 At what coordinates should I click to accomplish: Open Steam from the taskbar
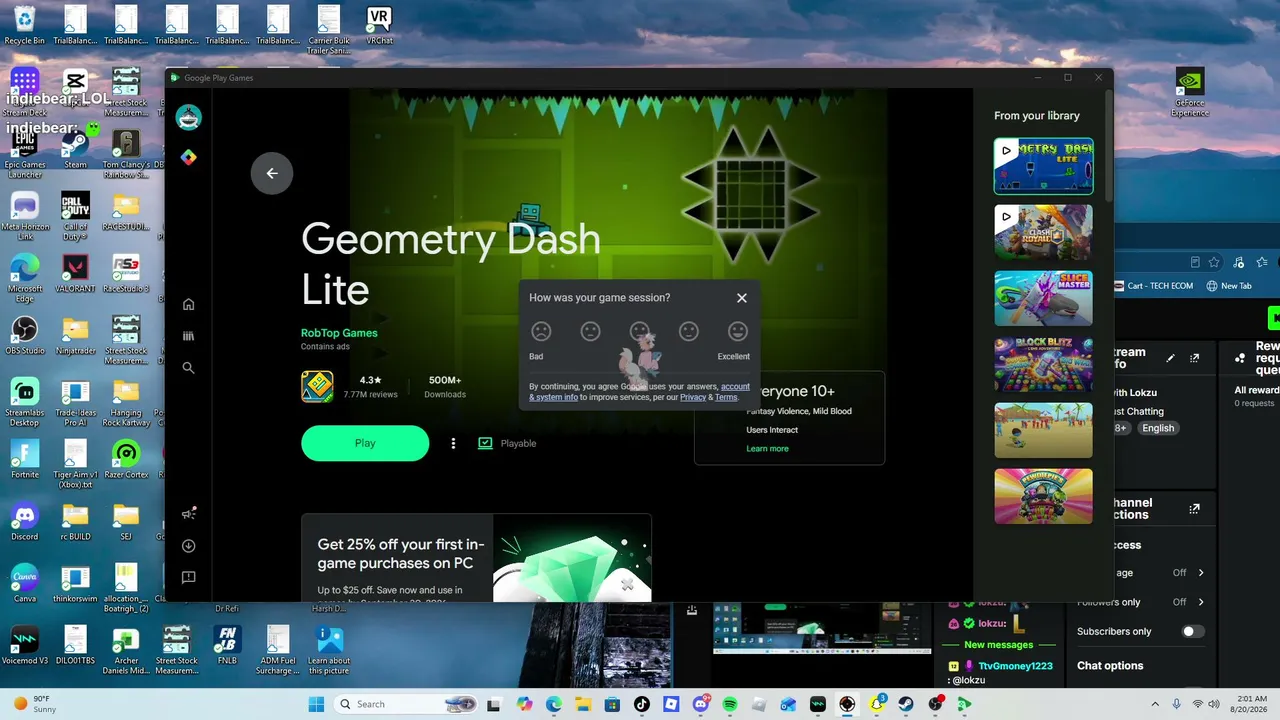pos(905,704)
